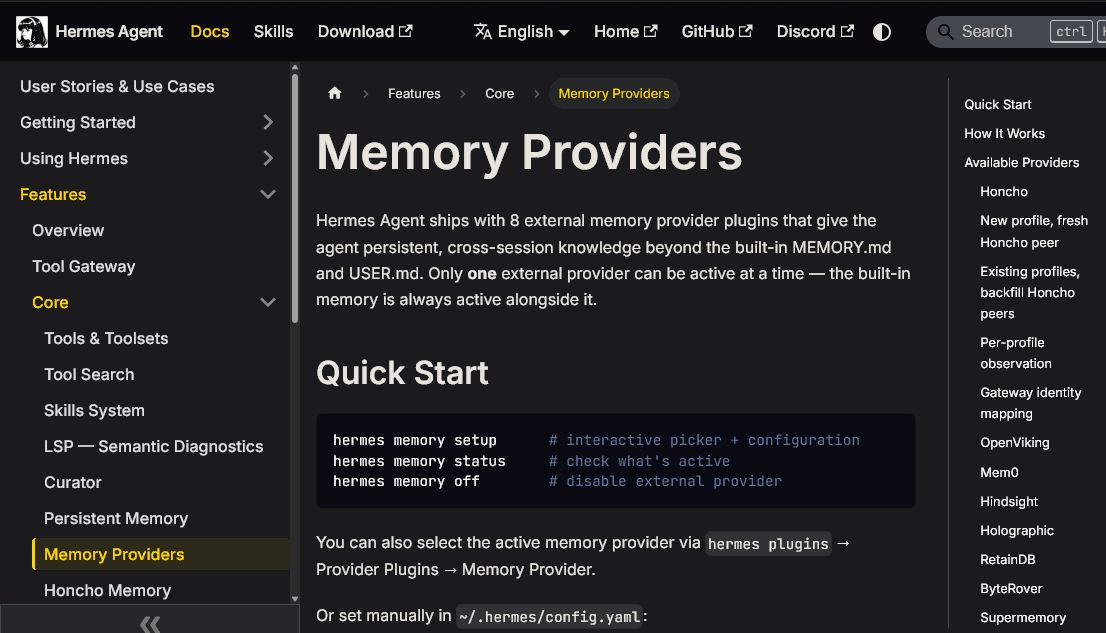This screenshot has height=633, width=1106.
Task: Open Persistent Memory page
Action: (x=116, y=518)
